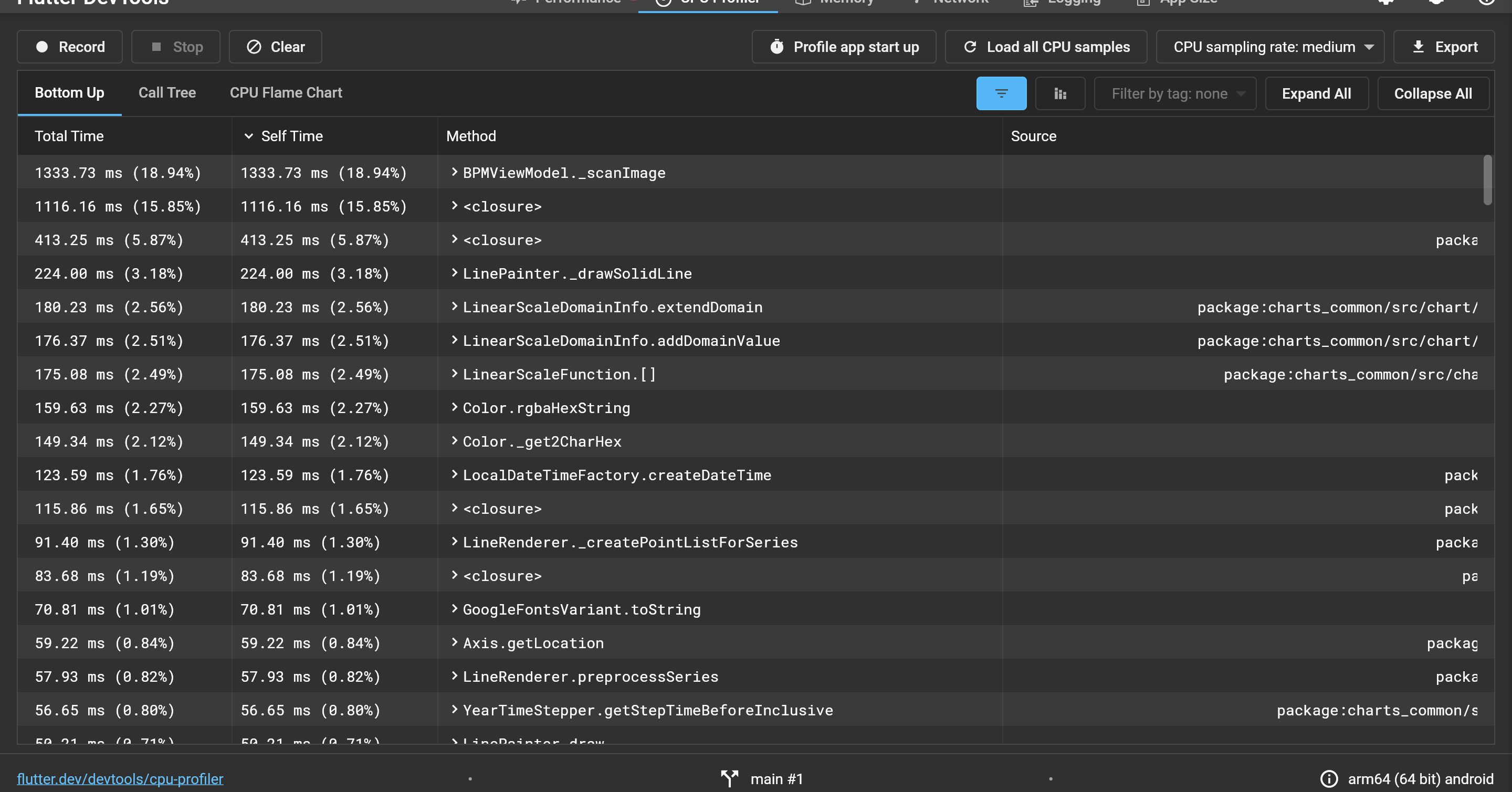Image resolution: width=1512 pixels, height=792 pixels.
Task: Expand the Color._get2CharHex row
Action: (454, 440)
